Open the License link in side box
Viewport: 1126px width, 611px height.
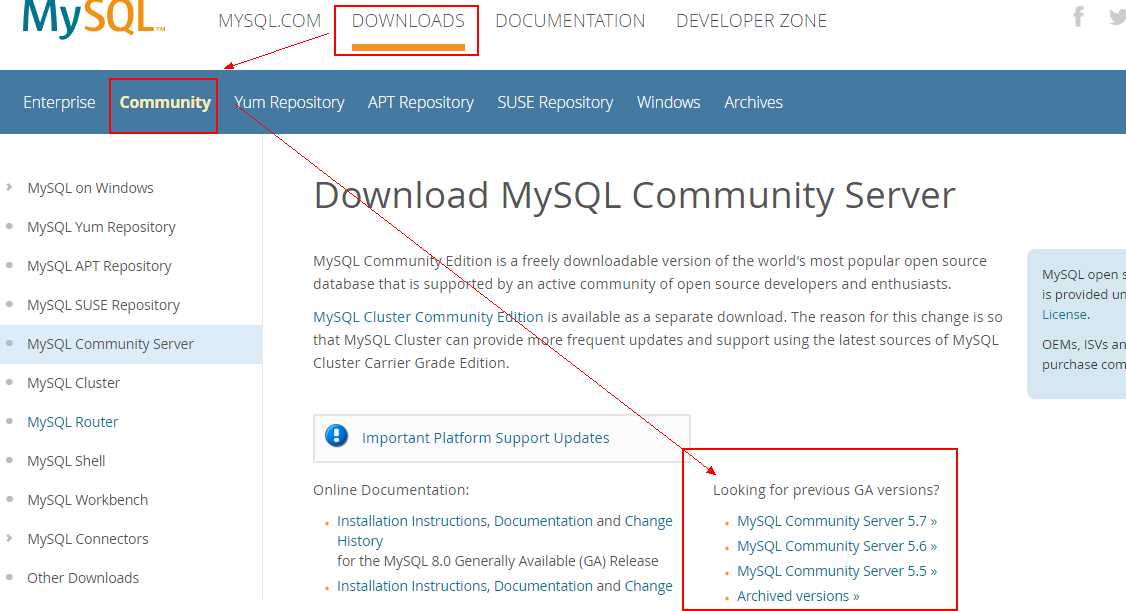click(x=1064, y=314)
